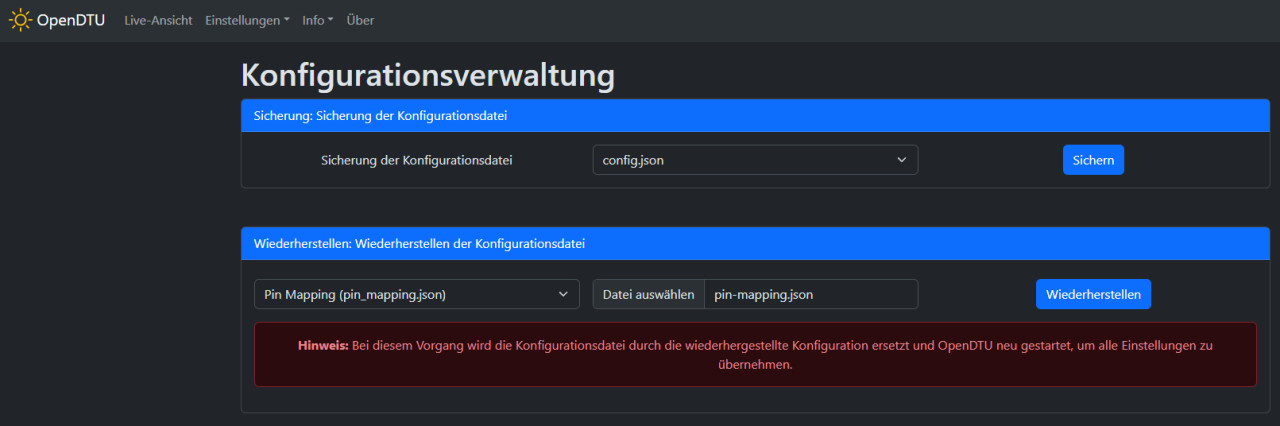Open the config.json backup file dropdown
The height and width of the screenshot is (426, 1280).
[x=740, y=160]
